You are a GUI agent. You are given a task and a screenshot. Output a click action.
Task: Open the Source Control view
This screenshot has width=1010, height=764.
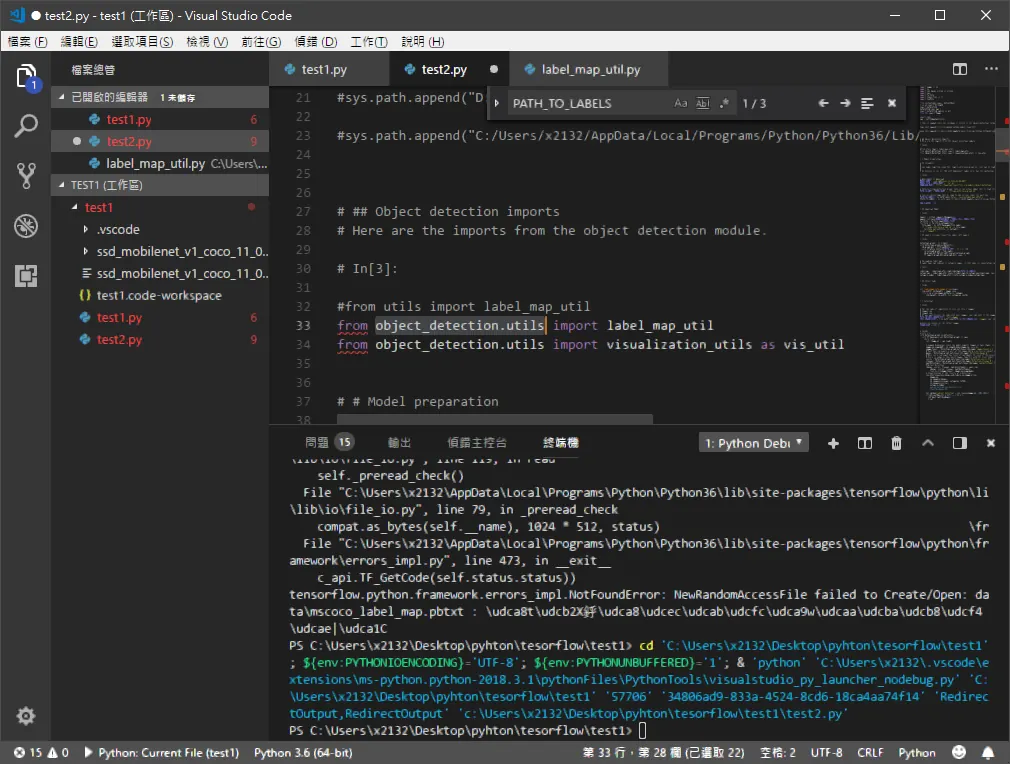point(26,175)
